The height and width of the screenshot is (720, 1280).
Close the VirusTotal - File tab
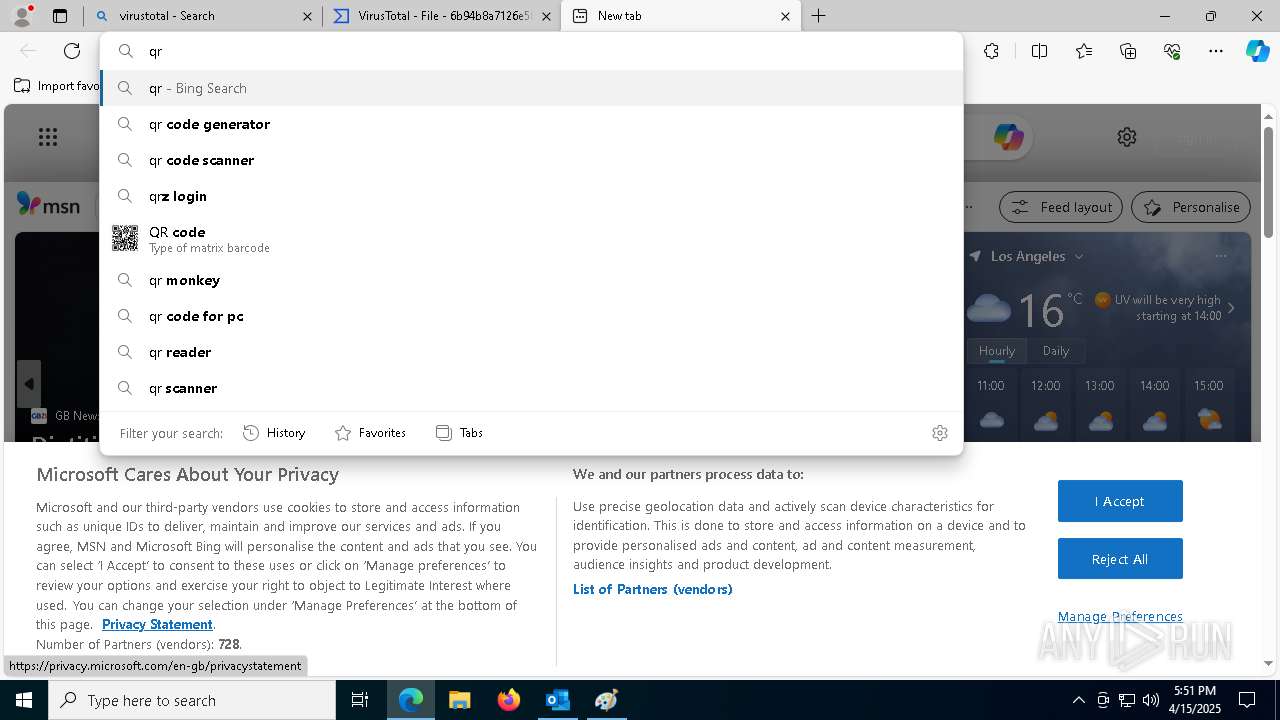[x=546, y=16]
